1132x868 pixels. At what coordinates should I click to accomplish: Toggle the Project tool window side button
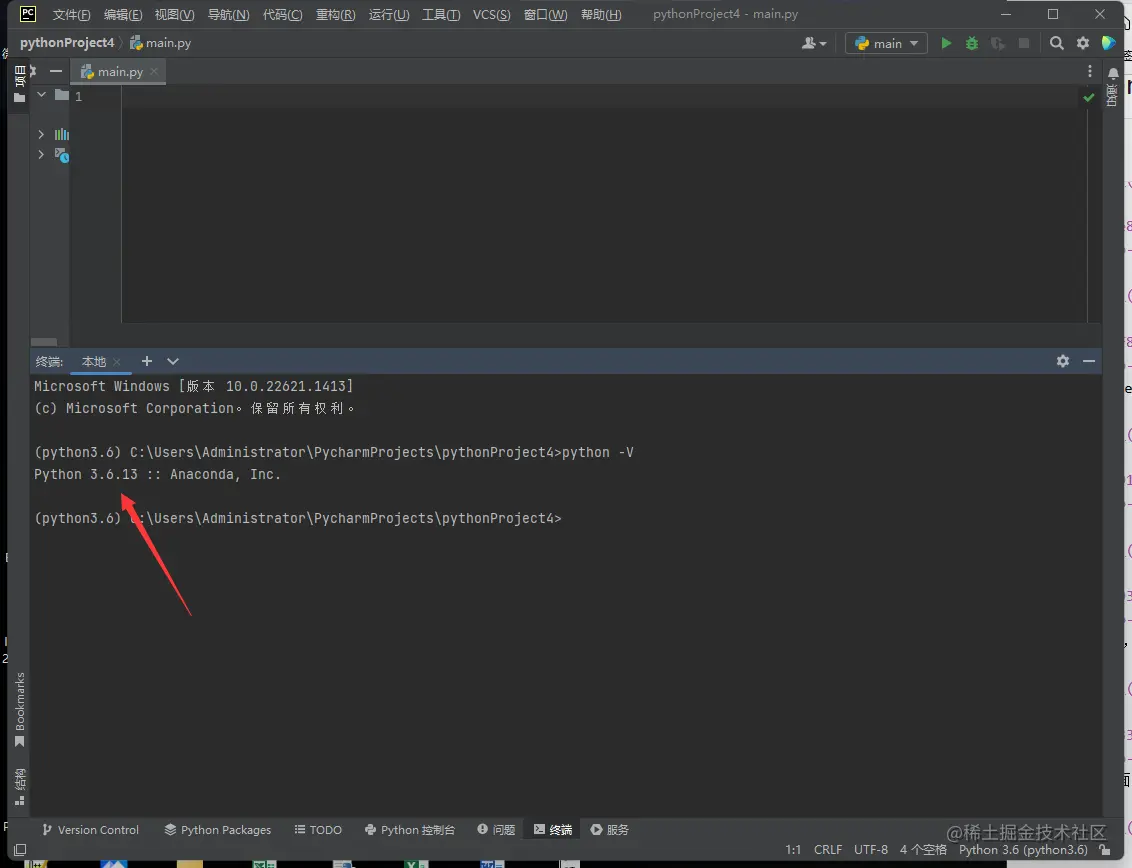click(x=19, y=84)
